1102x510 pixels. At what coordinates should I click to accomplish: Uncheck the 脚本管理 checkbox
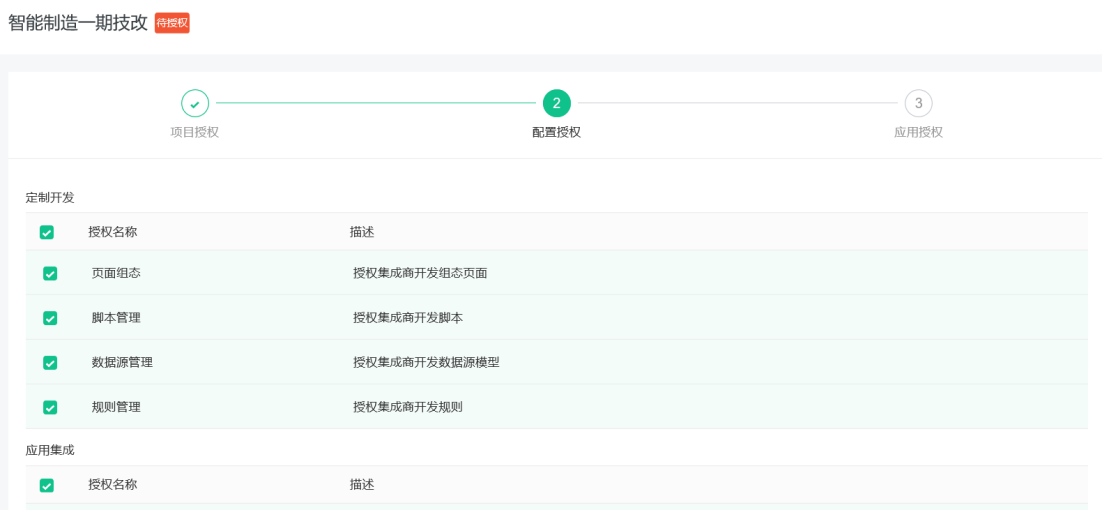point(50,318)
